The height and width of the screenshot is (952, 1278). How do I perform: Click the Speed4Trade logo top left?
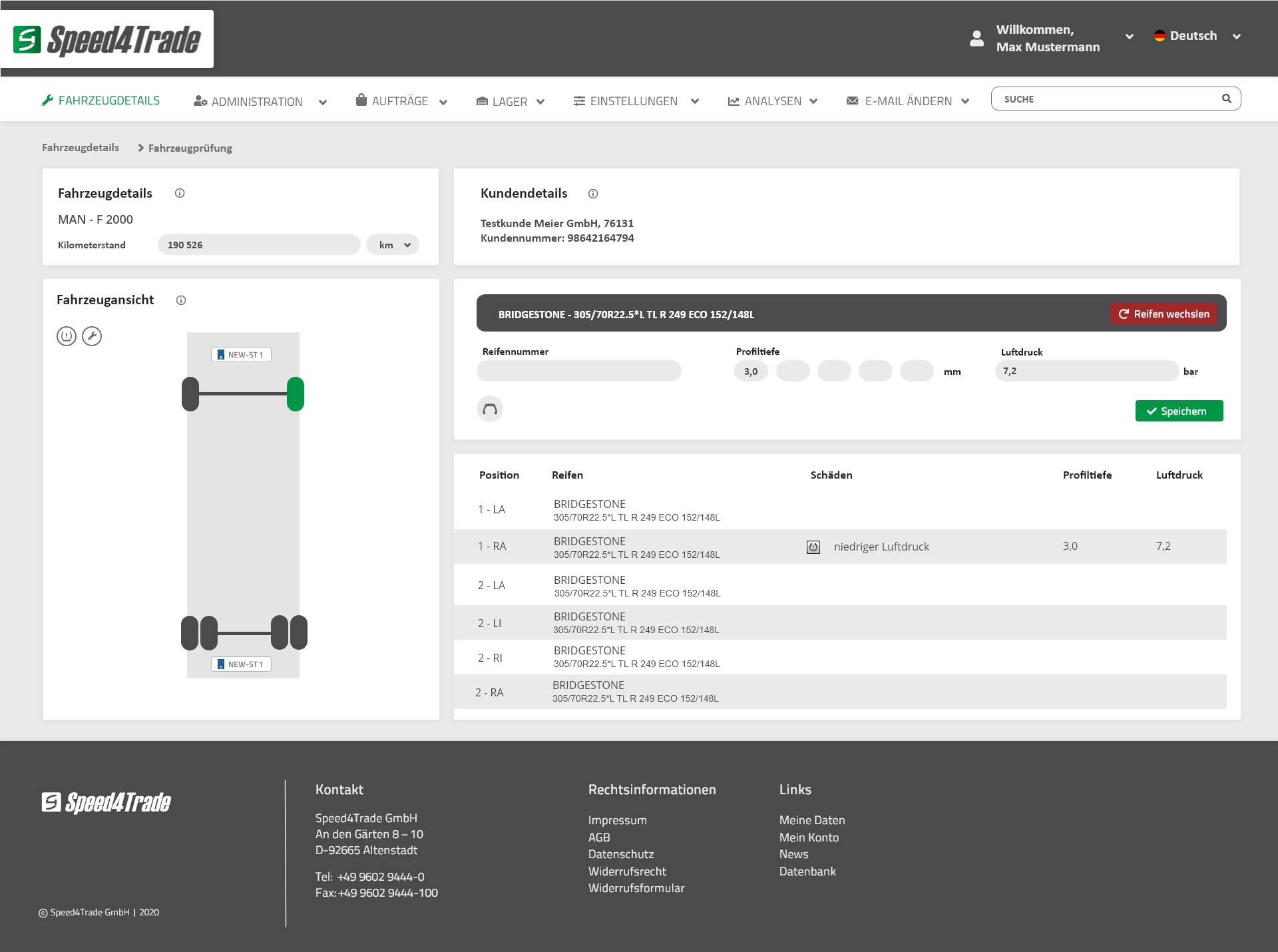(x=106, y=39)
